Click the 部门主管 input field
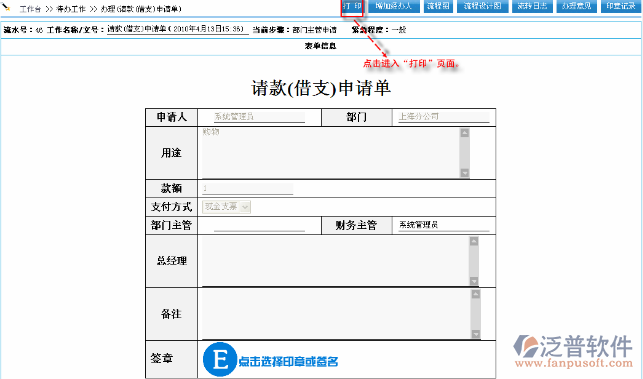This screenshot has width=643, height=379. click(259, 225)
